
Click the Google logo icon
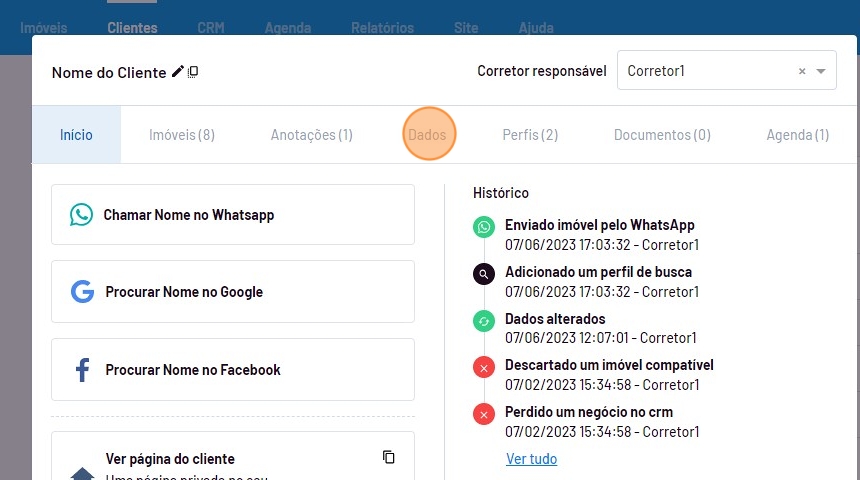click(82, 292)
